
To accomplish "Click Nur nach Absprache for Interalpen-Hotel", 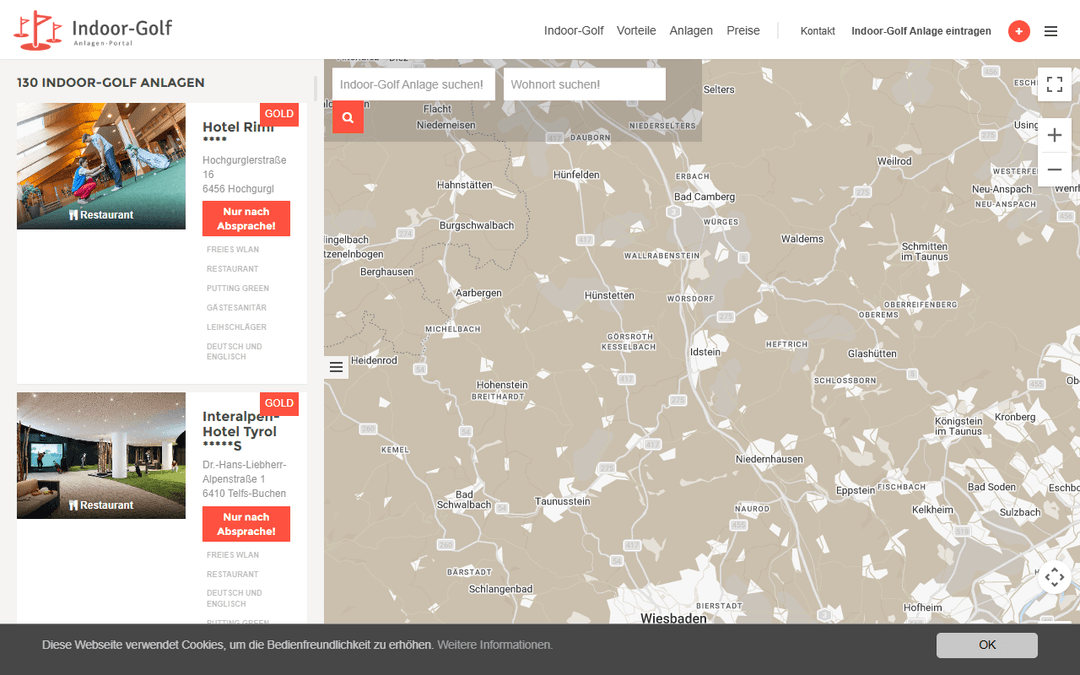I will pos(246,524).
